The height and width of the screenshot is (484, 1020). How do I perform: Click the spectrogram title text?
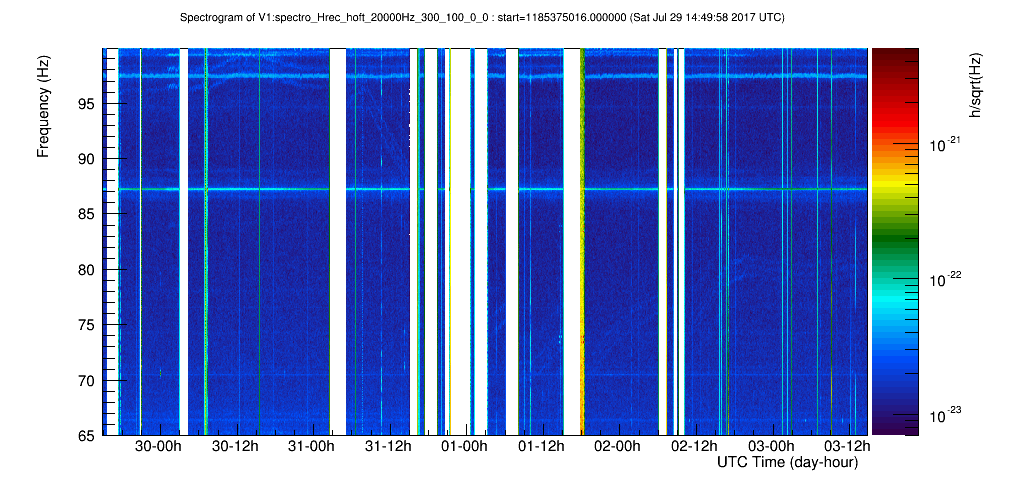(482, 18)
